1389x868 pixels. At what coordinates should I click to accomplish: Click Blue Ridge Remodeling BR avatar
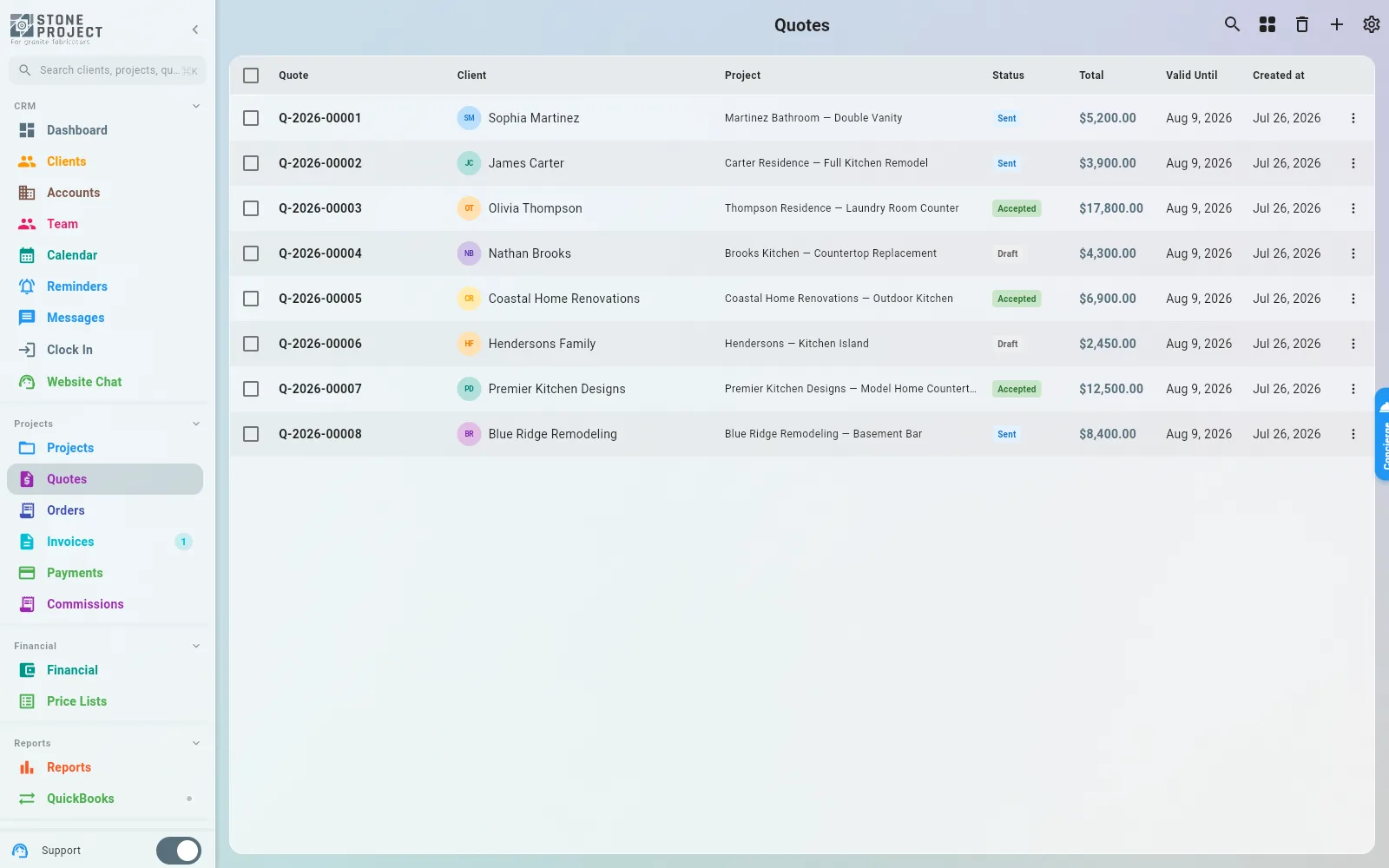coord(469,434)
